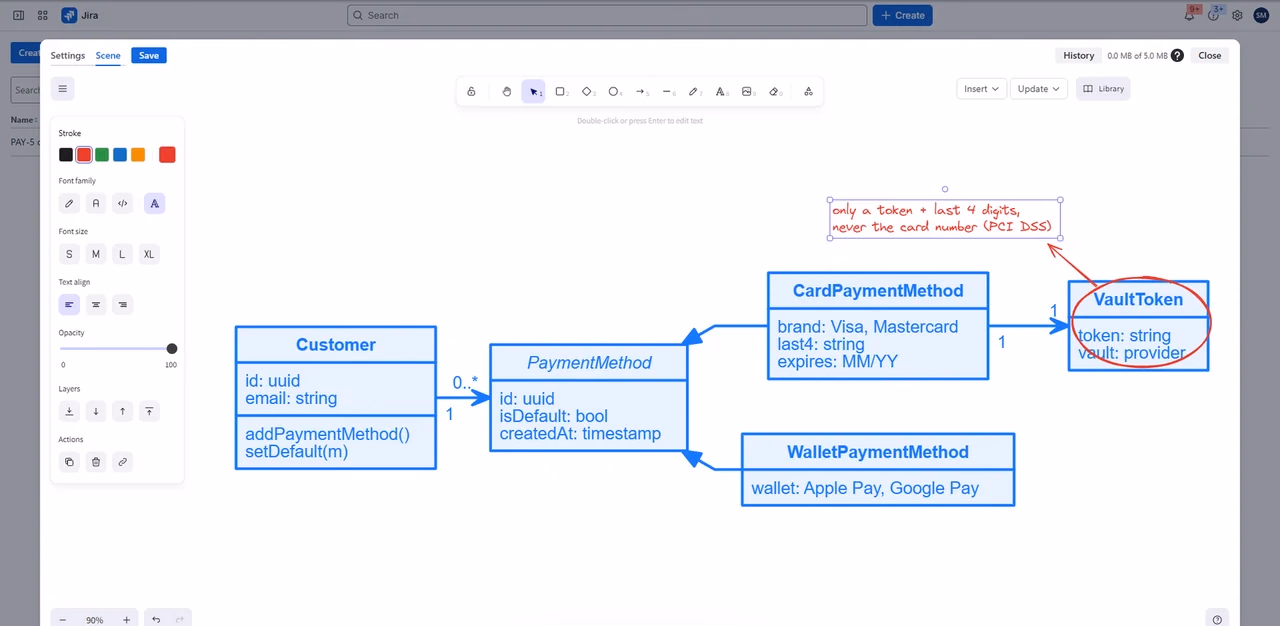The height and width of the screenshot is (626, 1280).
Task: Open Jira settings gear icon
Action: 1237,15
